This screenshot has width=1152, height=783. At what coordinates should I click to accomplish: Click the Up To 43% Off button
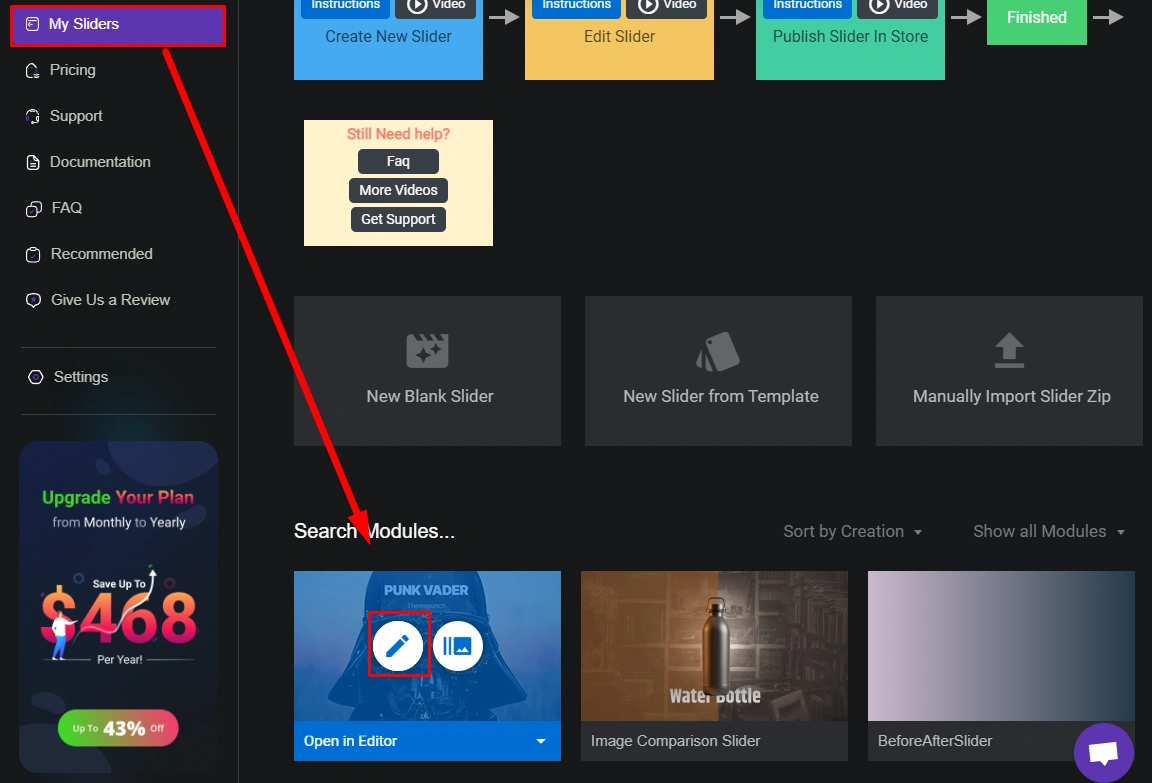click(x=118, y=728)
